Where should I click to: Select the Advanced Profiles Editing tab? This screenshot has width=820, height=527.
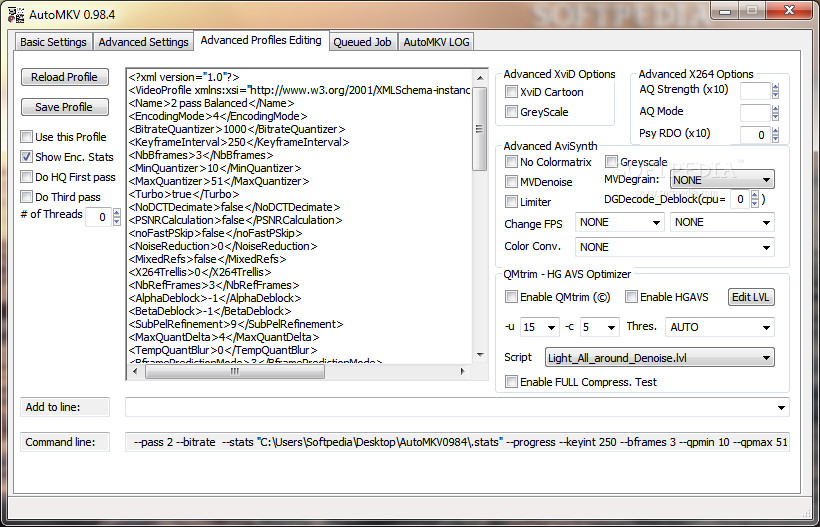[x=261, y=40]
